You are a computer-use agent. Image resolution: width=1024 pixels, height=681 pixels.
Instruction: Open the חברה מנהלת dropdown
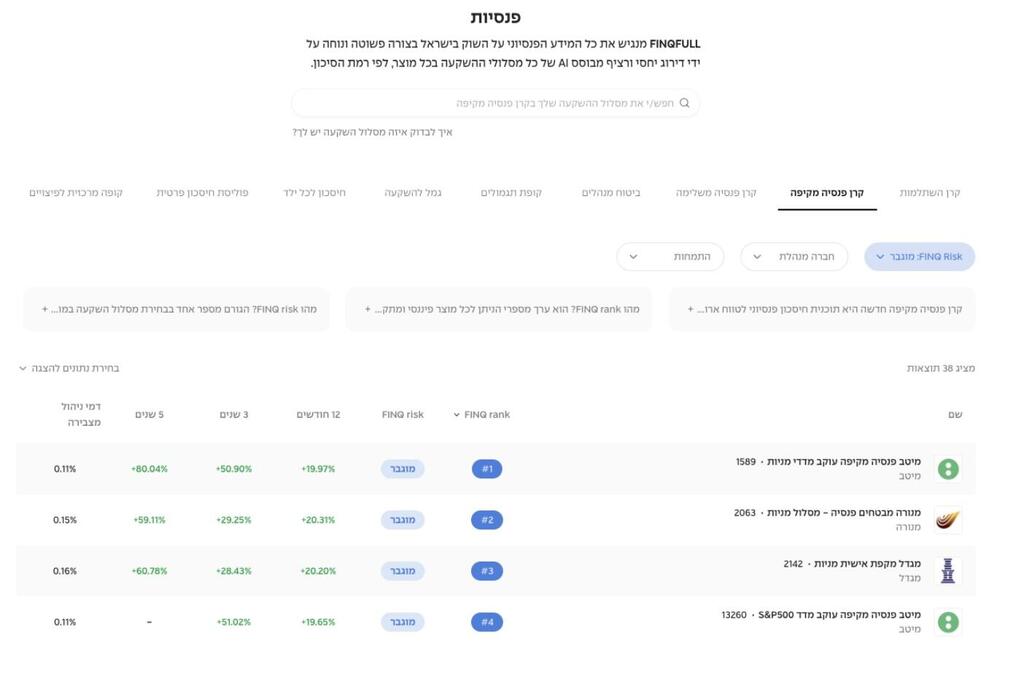(794, 257)
